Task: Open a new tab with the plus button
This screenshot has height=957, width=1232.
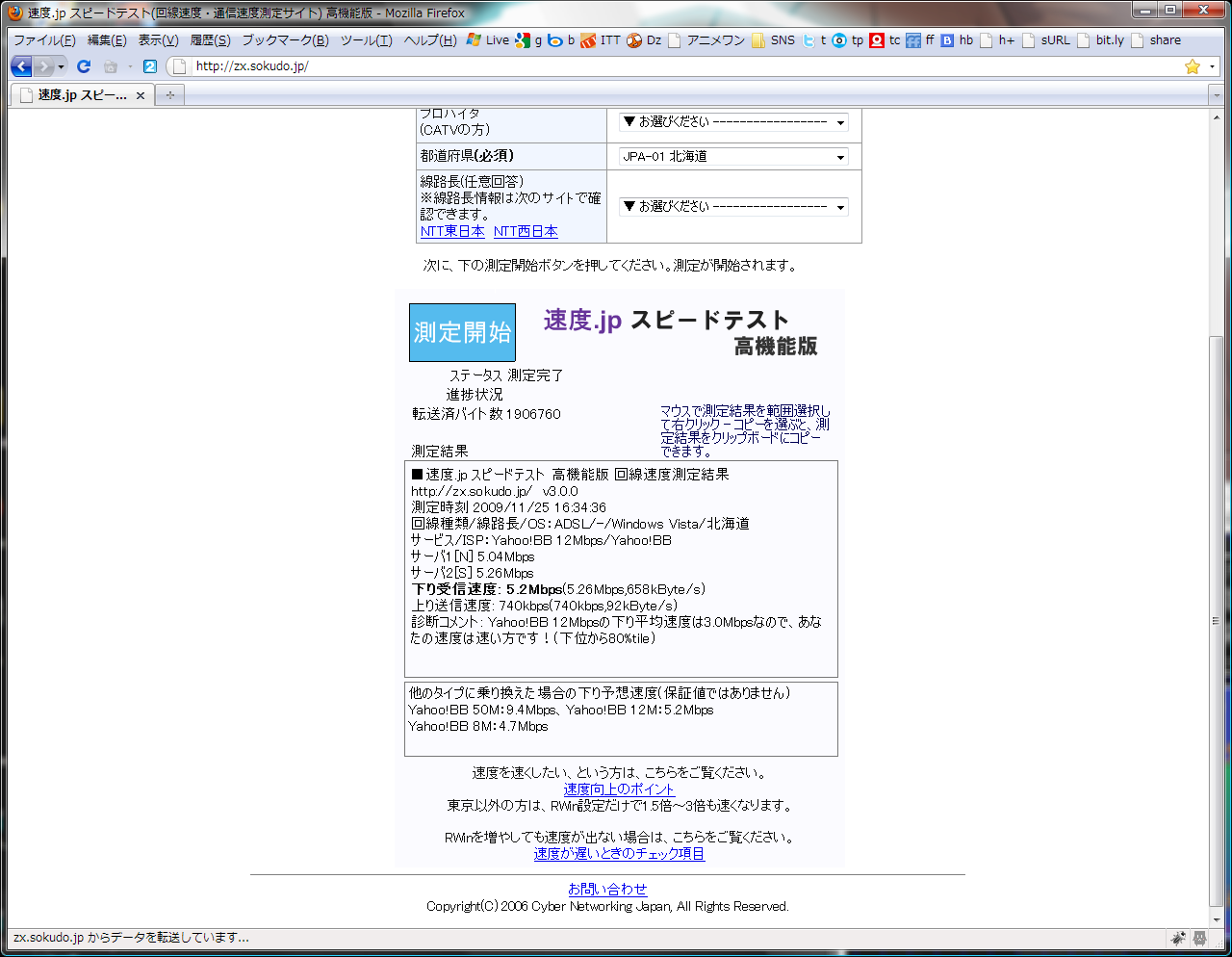Action: coord(170,95)
